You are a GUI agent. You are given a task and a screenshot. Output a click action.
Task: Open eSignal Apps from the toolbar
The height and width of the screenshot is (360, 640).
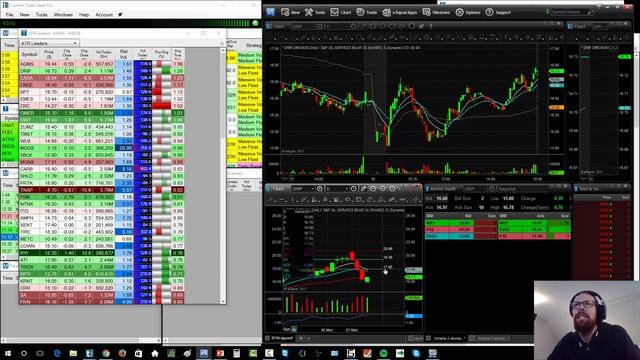click(400, 12)
